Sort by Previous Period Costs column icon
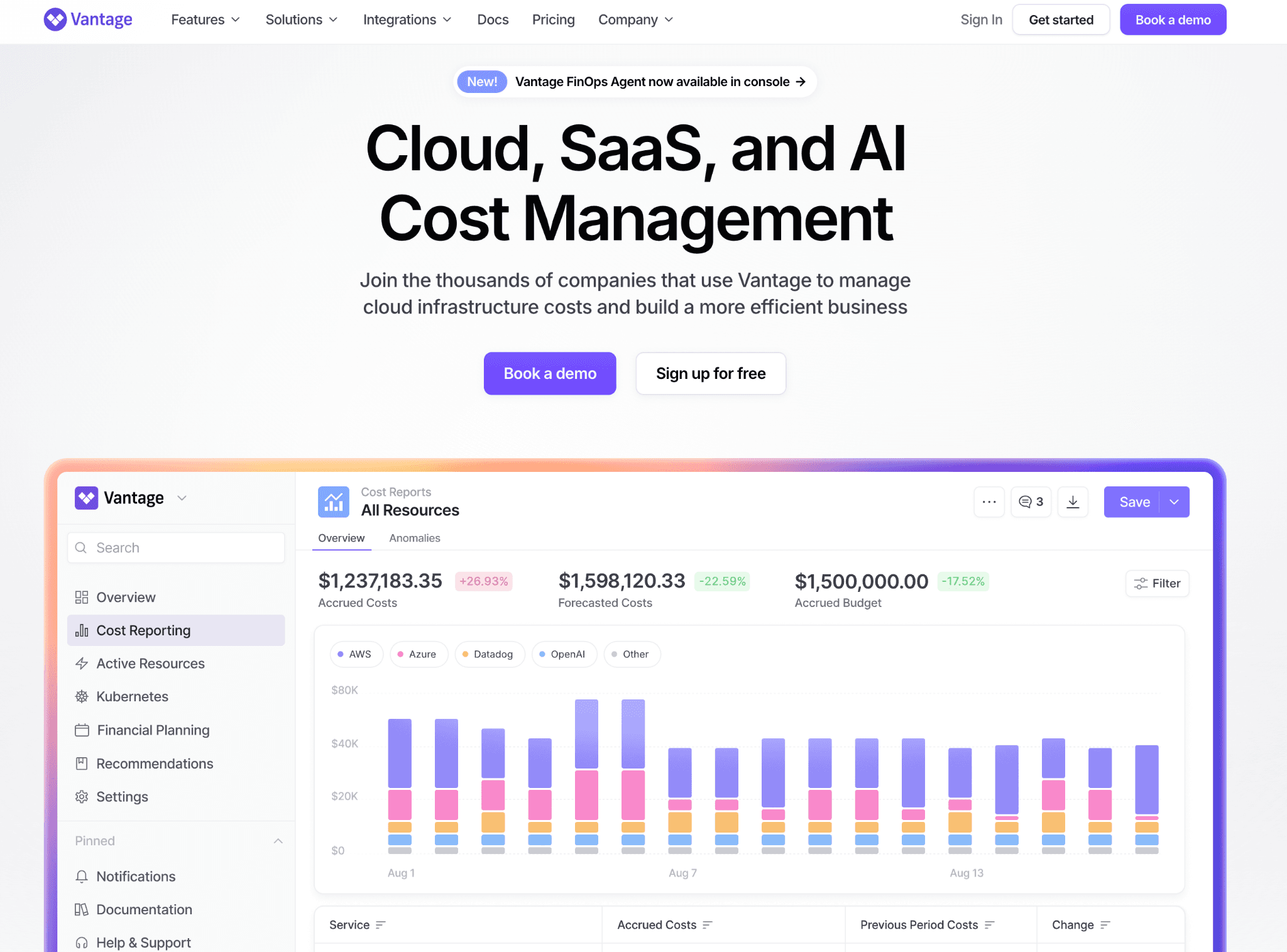The image size is (1287, 952). point(990,925)
